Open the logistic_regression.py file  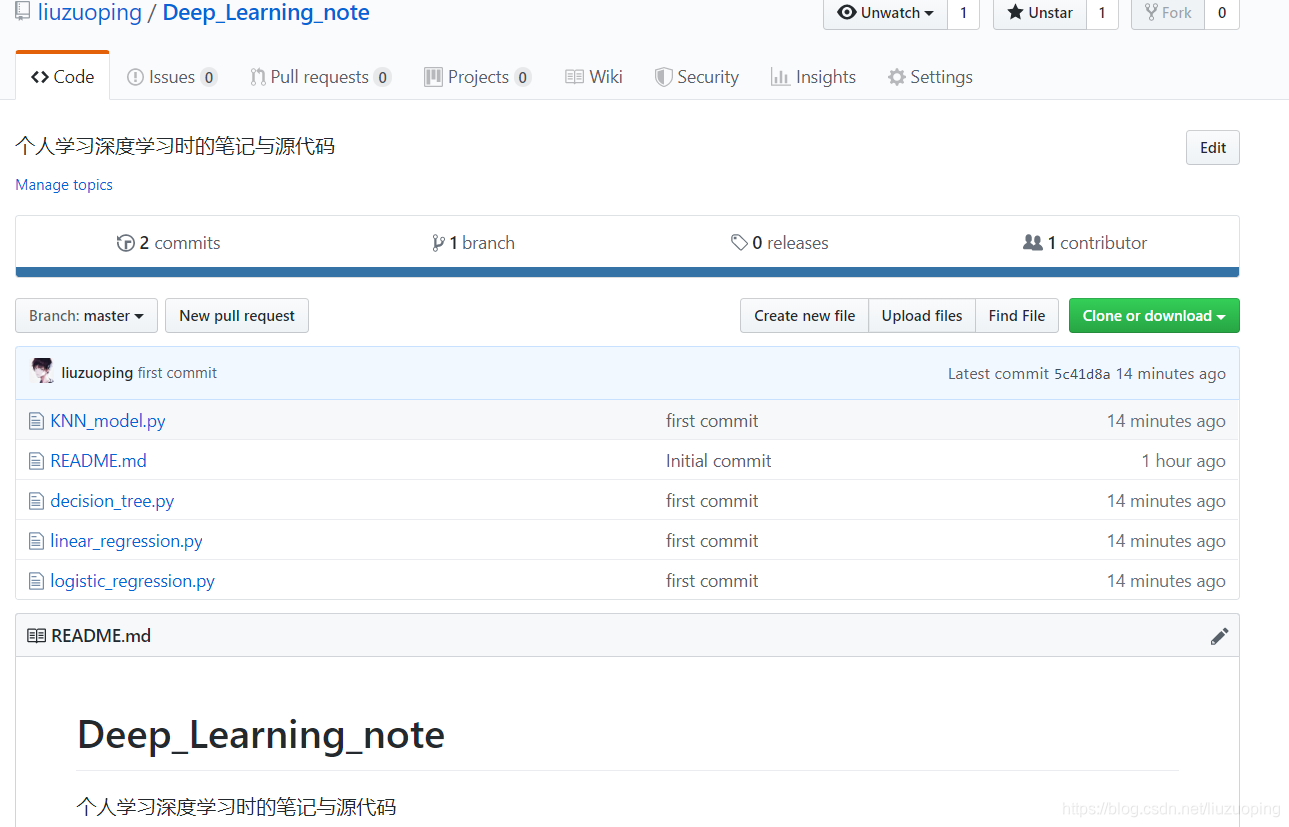click(133, 581)
